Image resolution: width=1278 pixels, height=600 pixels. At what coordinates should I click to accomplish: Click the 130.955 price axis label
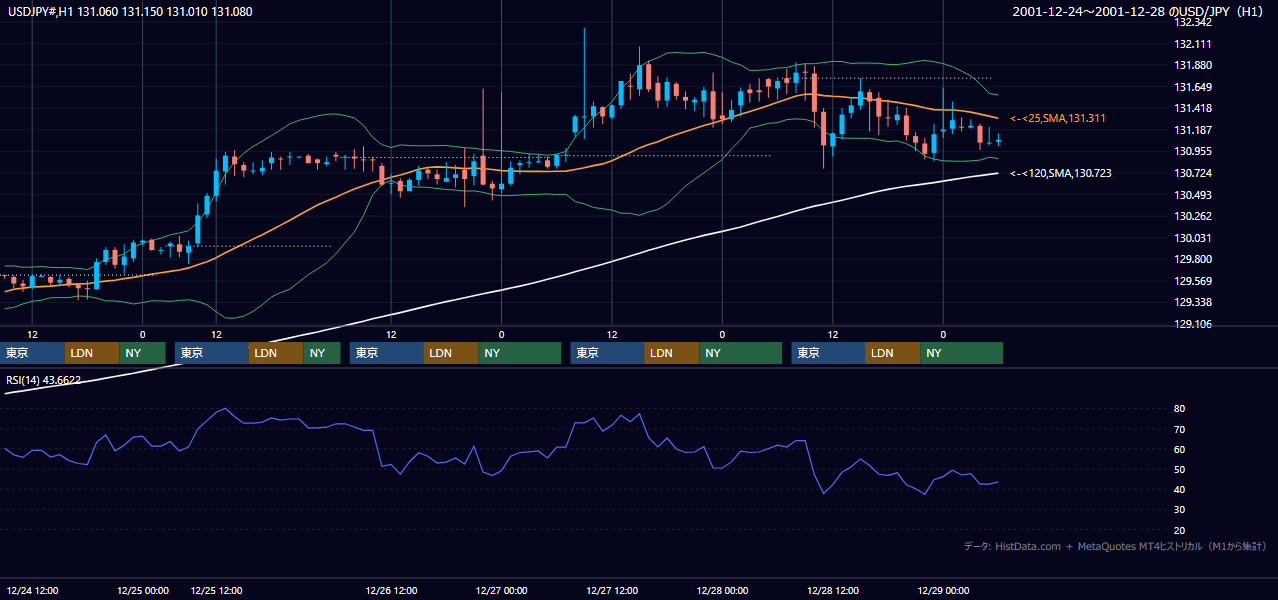click(1193, 152)
